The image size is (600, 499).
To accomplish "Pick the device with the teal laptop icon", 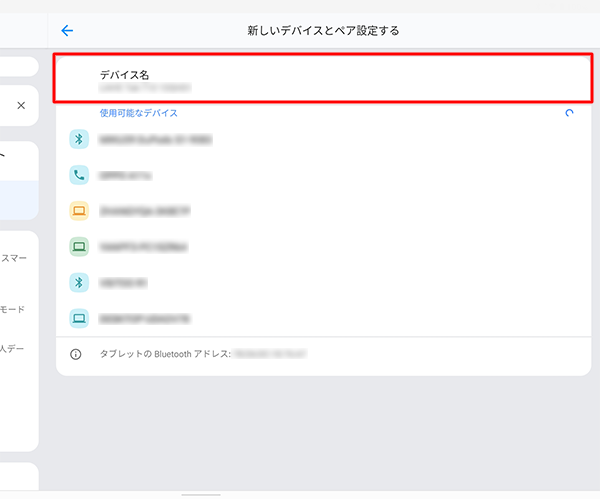I will click(323, 318).
